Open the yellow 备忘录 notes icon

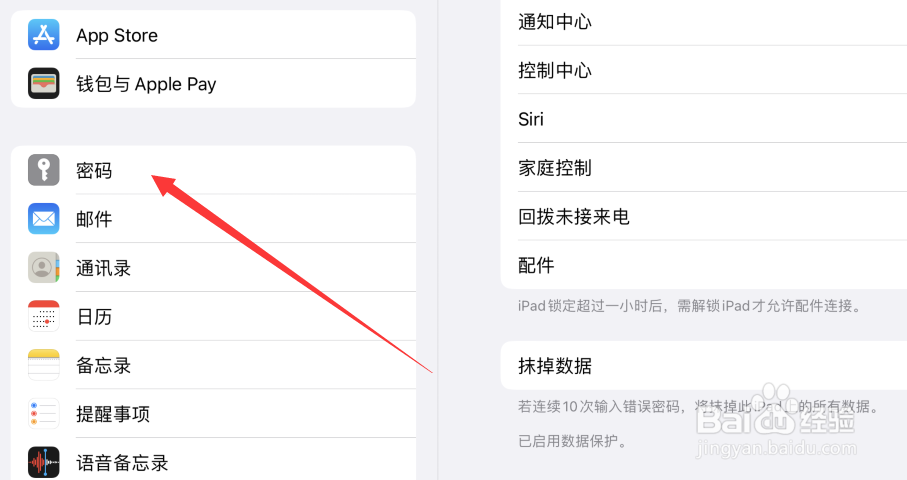(43, 365)
